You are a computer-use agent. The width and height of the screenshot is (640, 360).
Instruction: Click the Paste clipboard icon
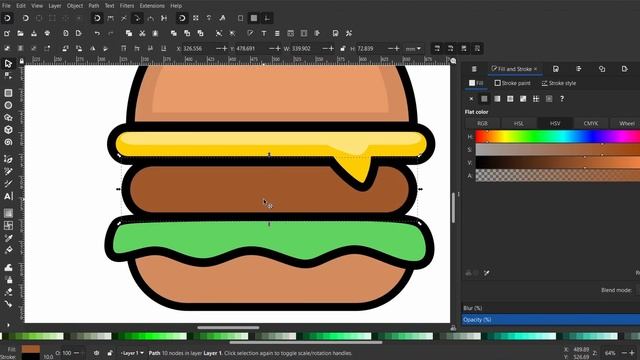[155, 33]
